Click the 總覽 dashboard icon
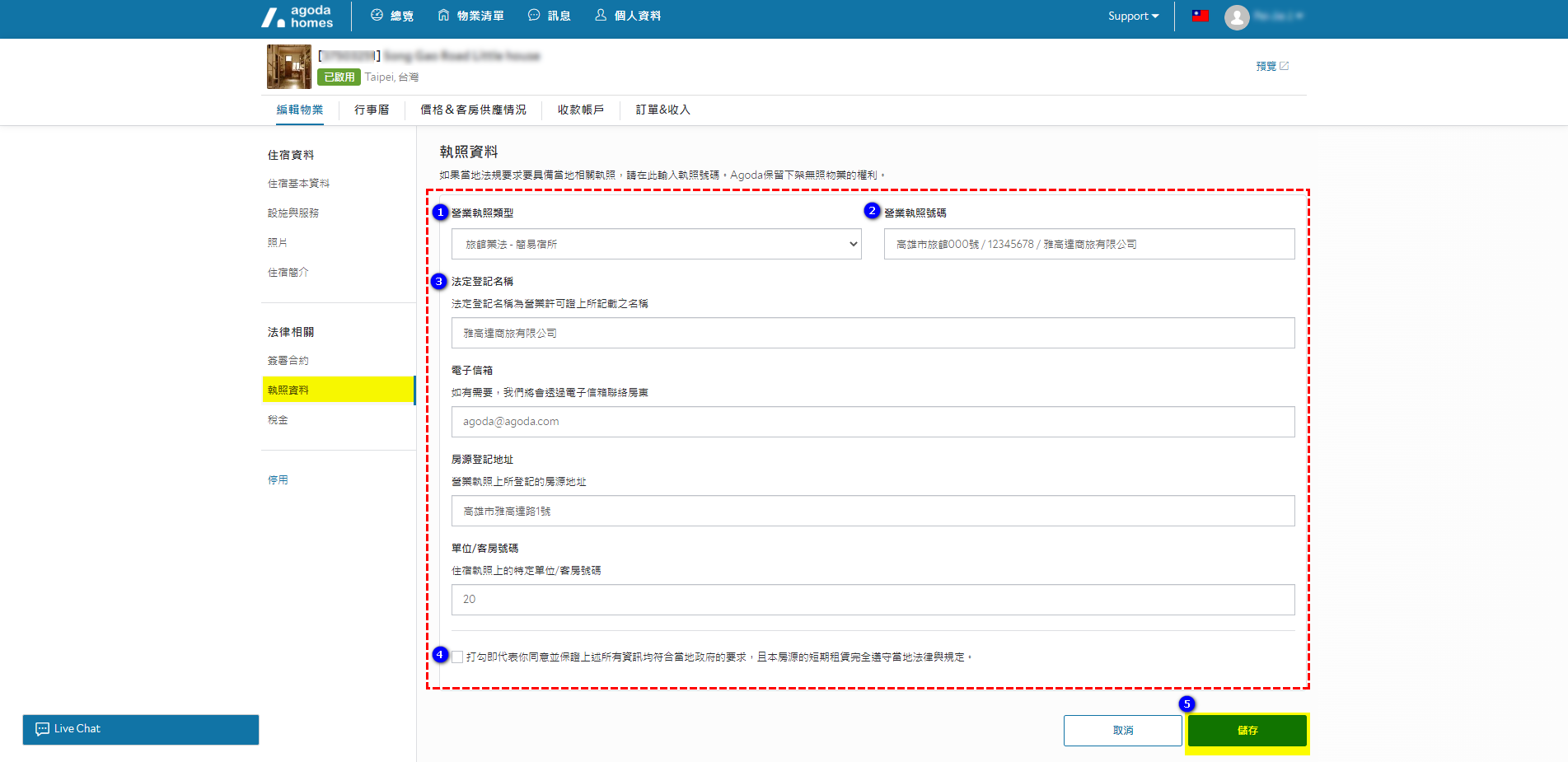Image resolution: width=1568 pixels, height=762 pixels. tap(377, 15)
